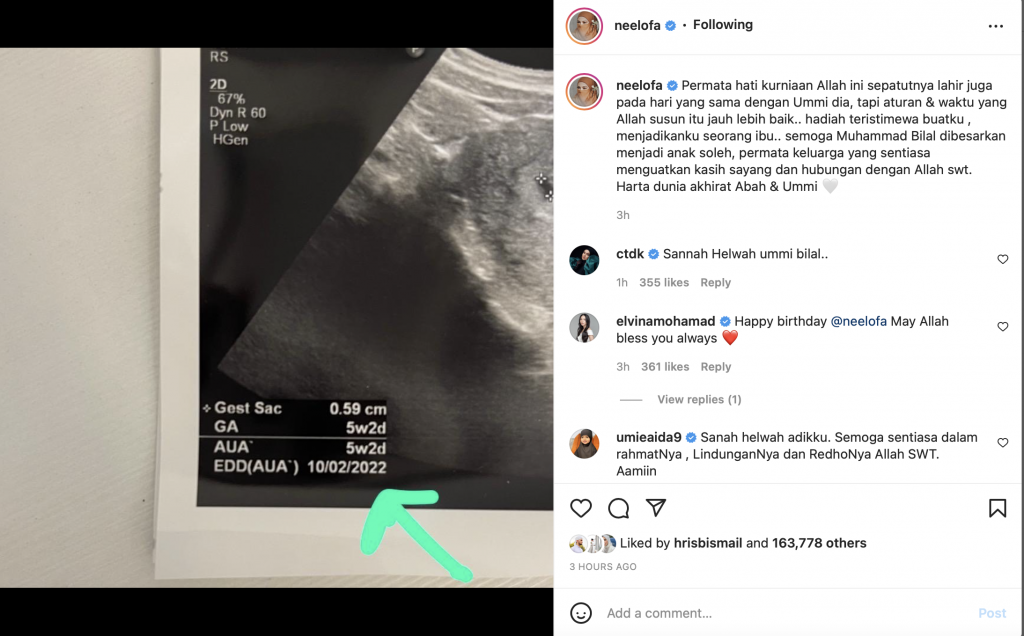Image resolution: width=1024 pixels, height=636 pixels.
Task: Open the @neelofa mention link
Action: (x=858, y=321)
